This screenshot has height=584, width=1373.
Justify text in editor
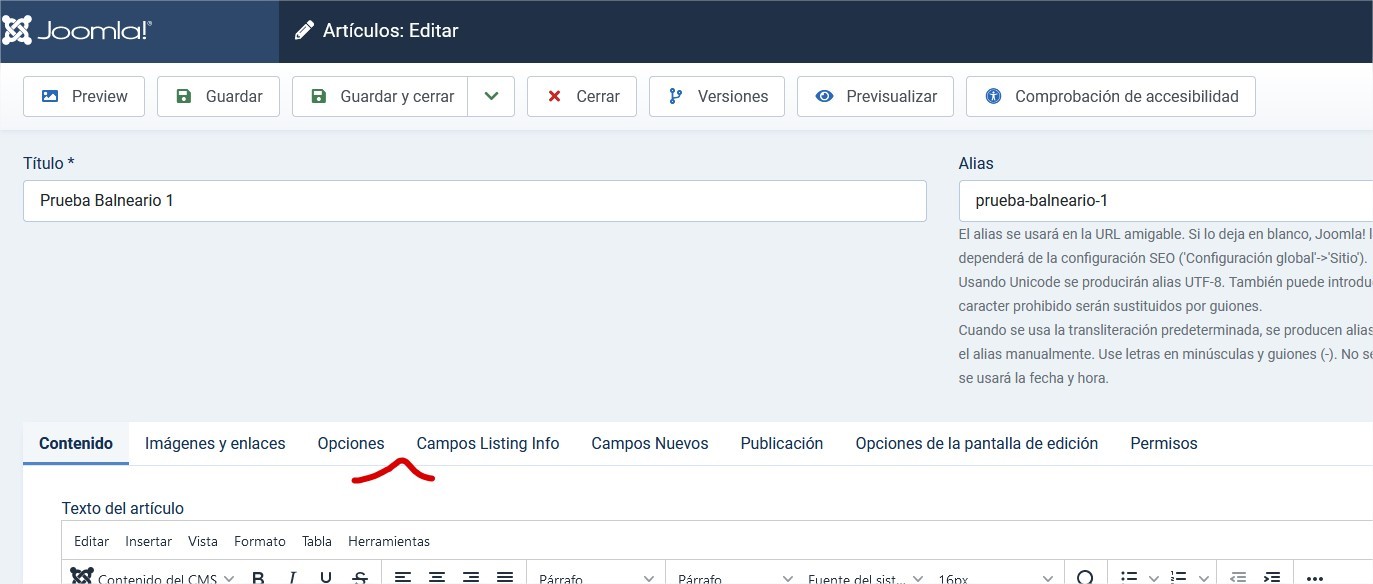click(505, 577)
